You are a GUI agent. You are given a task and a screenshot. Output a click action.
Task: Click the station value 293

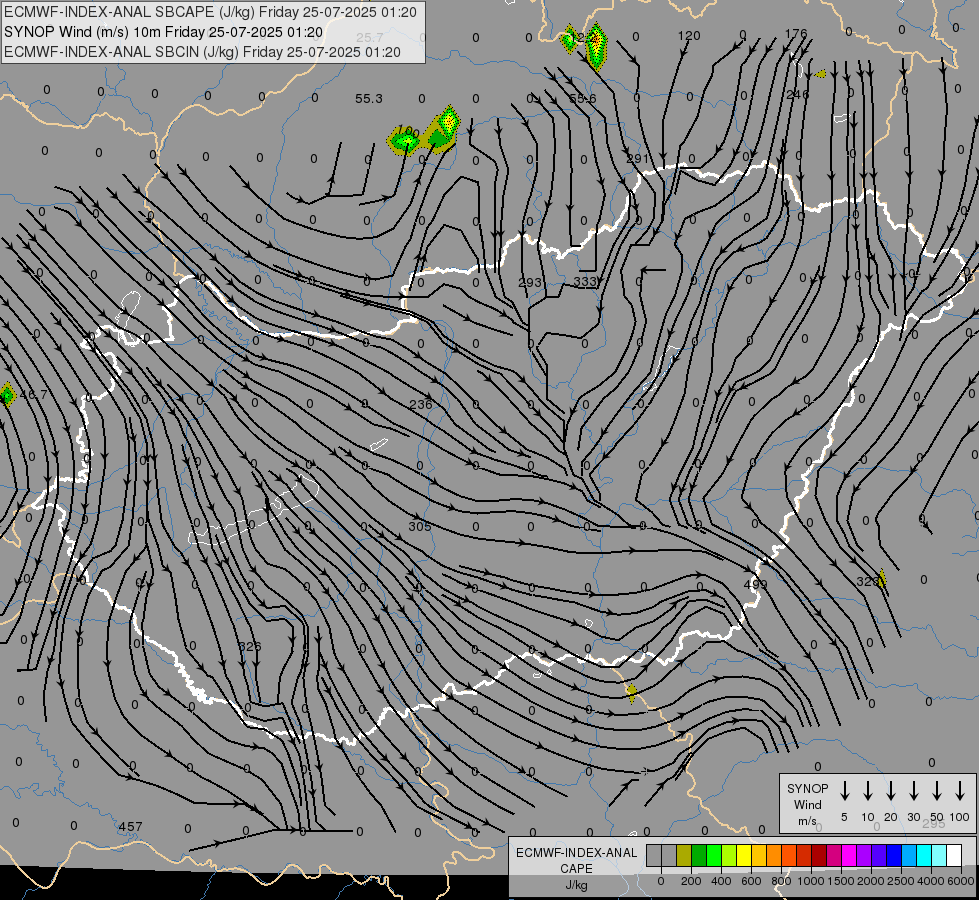point(529,282)
